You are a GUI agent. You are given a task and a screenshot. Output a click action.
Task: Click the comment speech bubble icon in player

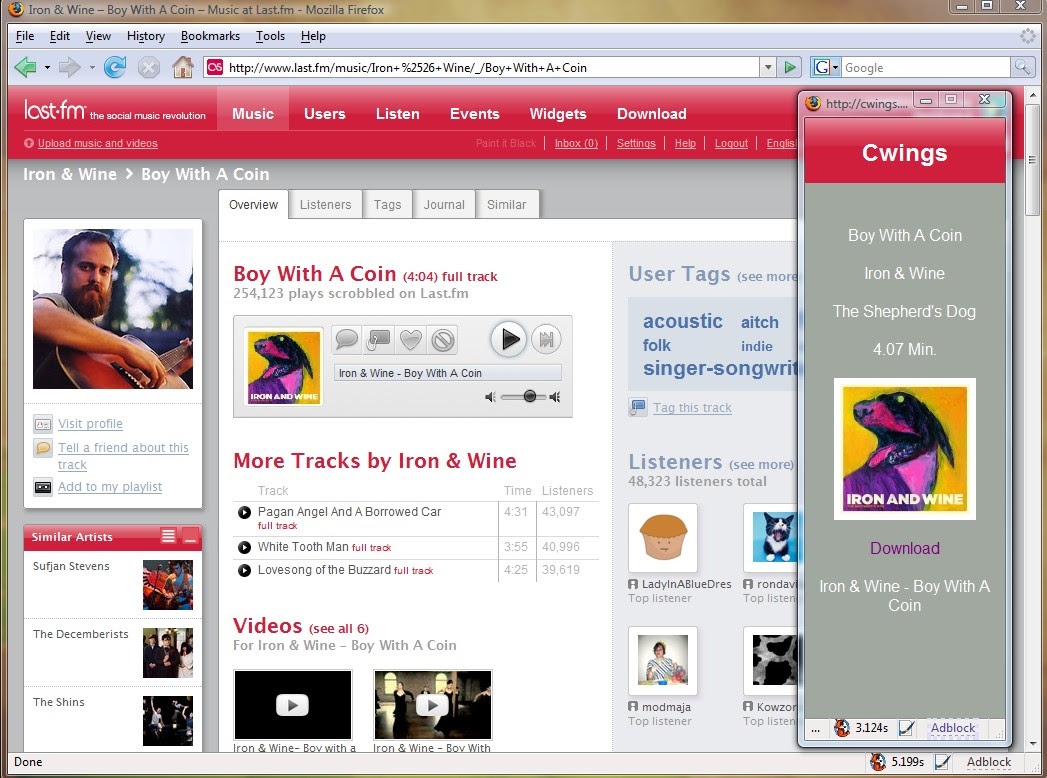pos(347,339)
